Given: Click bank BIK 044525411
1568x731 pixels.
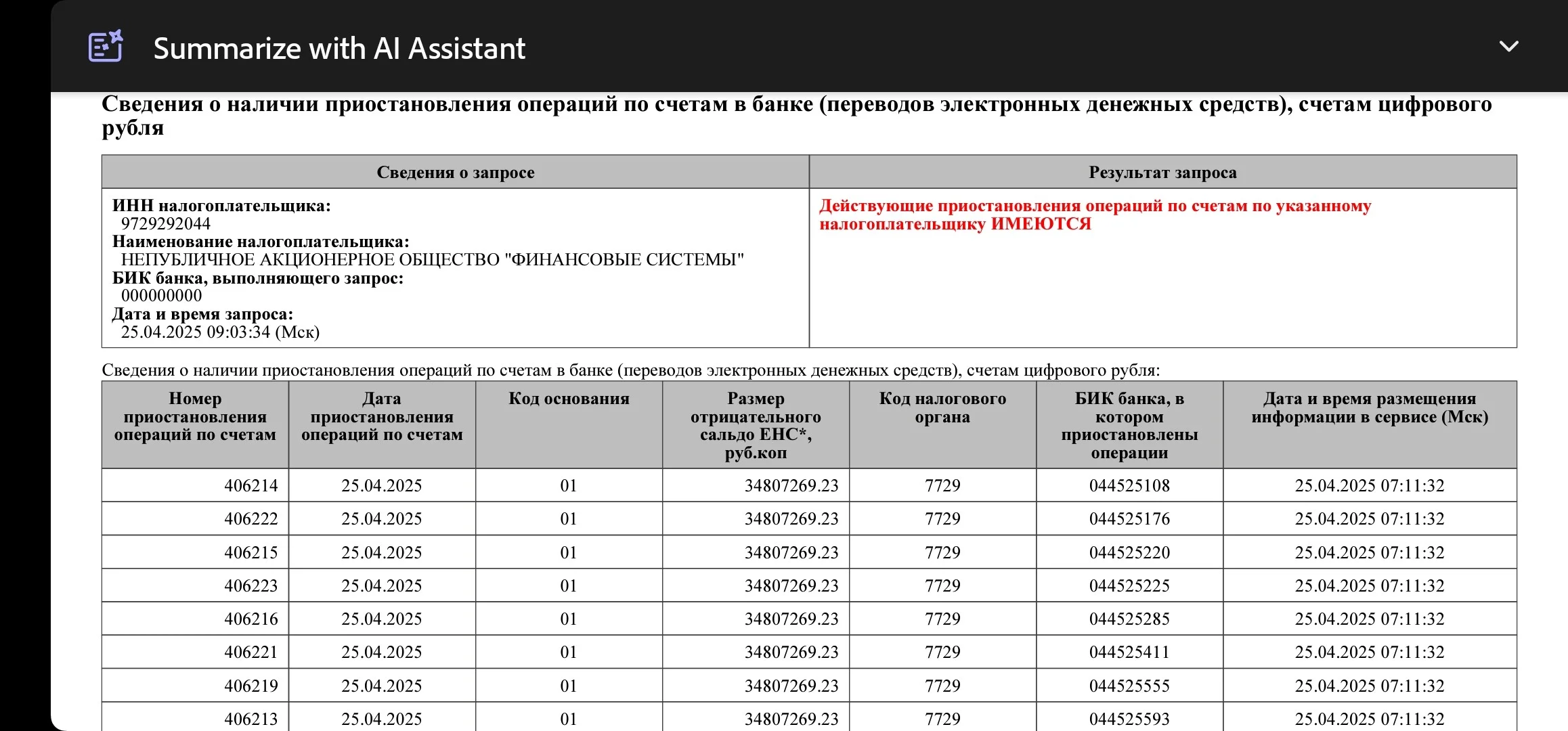Looking at the screenshot, I should click(x=1129, y=652).
